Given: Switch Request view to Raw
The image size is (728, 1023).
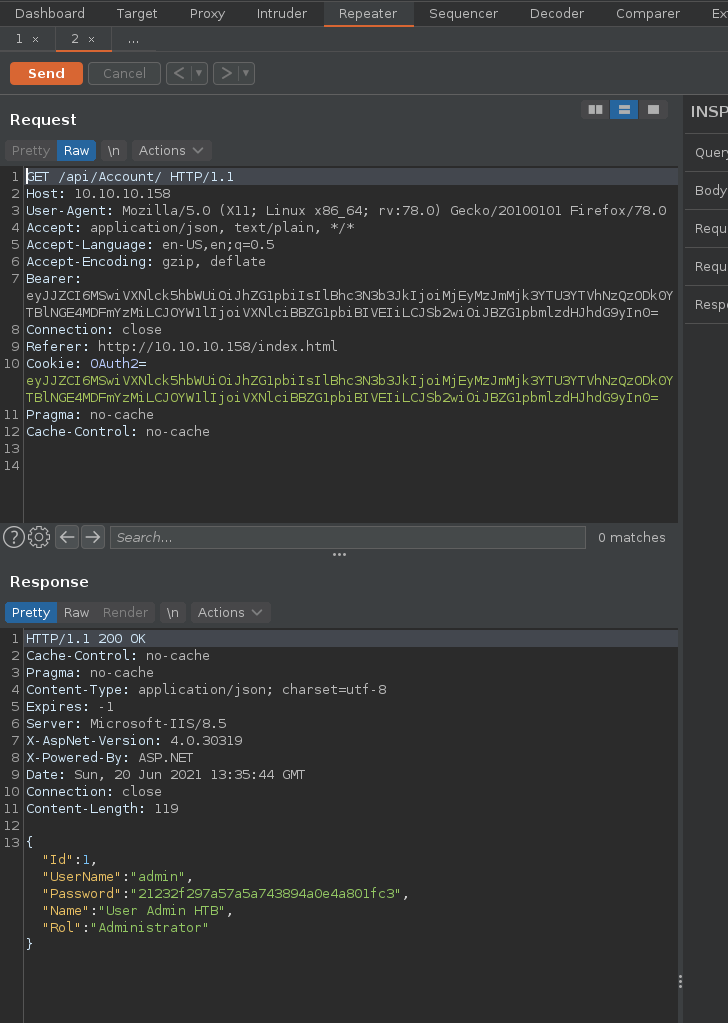Looking at the screenshot, I should point(76,151).
